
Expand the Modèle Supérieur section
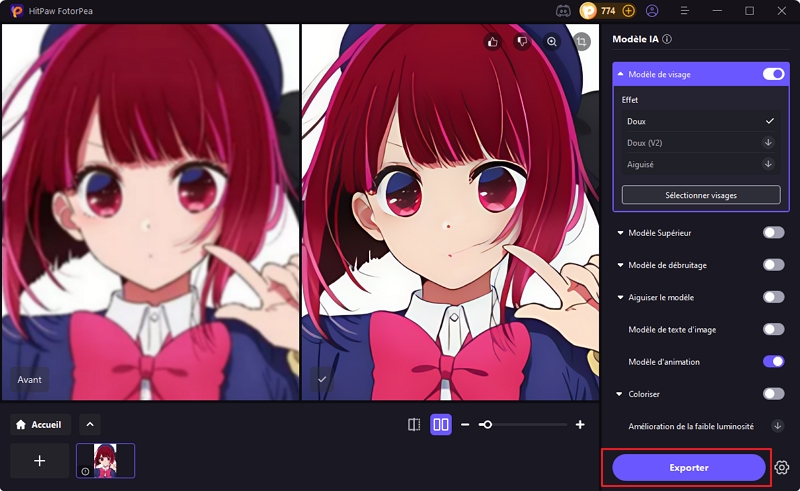[x=620, y=233]
